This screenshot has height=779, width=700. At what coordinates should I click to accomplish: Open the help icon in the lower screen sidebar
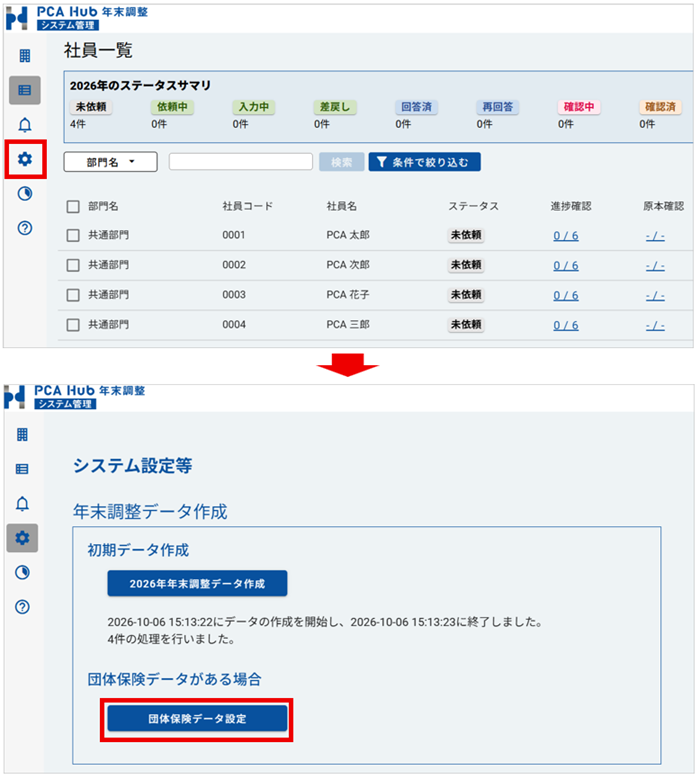[x=22, y=607]
